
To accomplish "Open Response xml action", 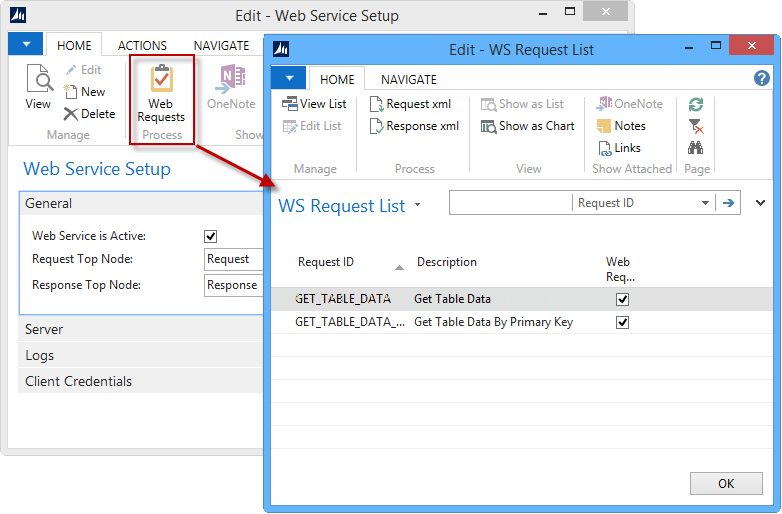I will point(414,126).
